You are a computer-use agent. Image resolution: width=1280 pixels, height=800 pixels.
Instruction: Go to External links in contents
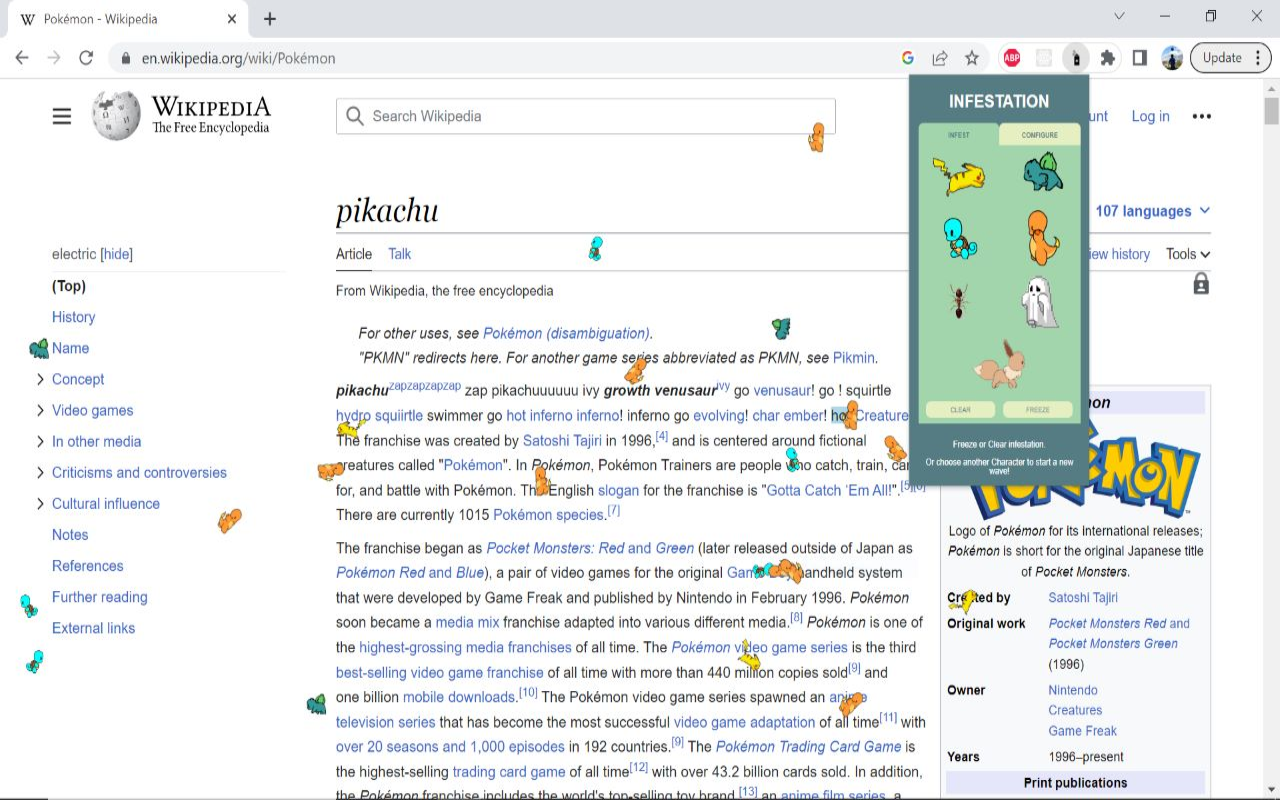click(x=93, y=628)
